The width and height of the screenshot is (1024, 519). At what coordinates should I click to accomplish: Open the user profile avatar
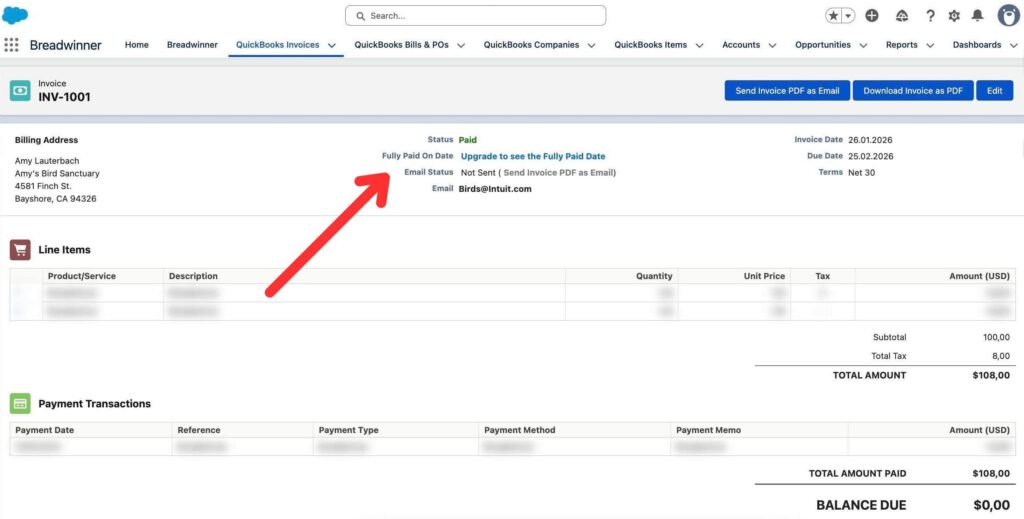pos(1008,15)
